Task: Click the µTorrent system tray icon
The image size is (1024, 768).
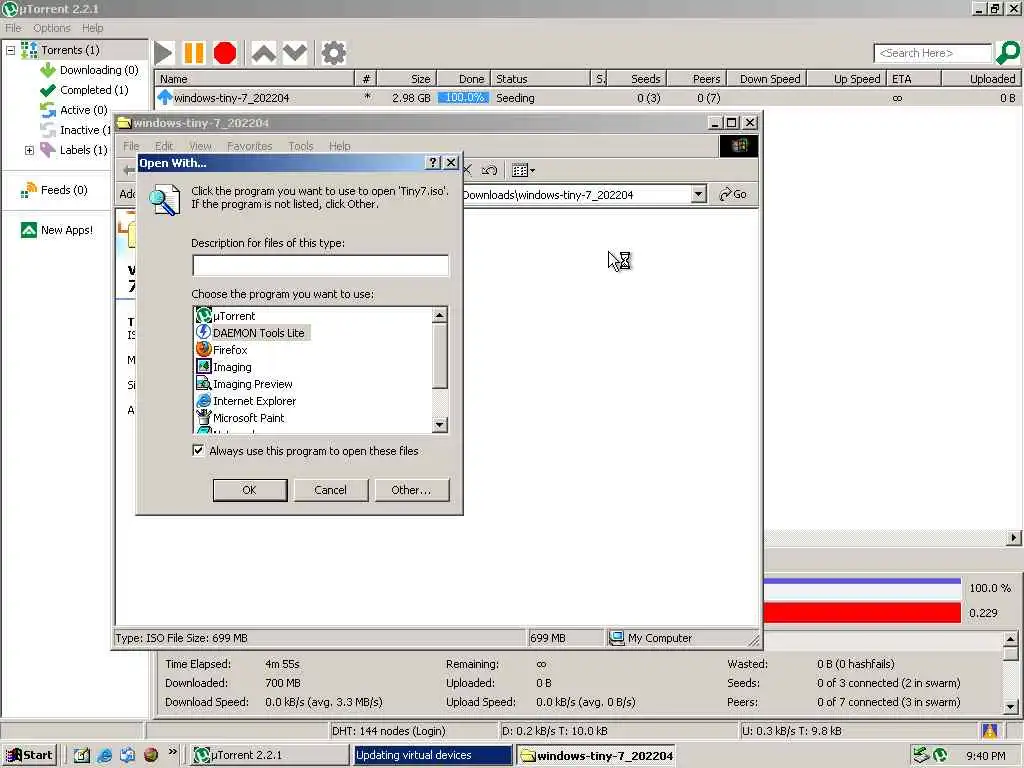Action: pos(940,755)
